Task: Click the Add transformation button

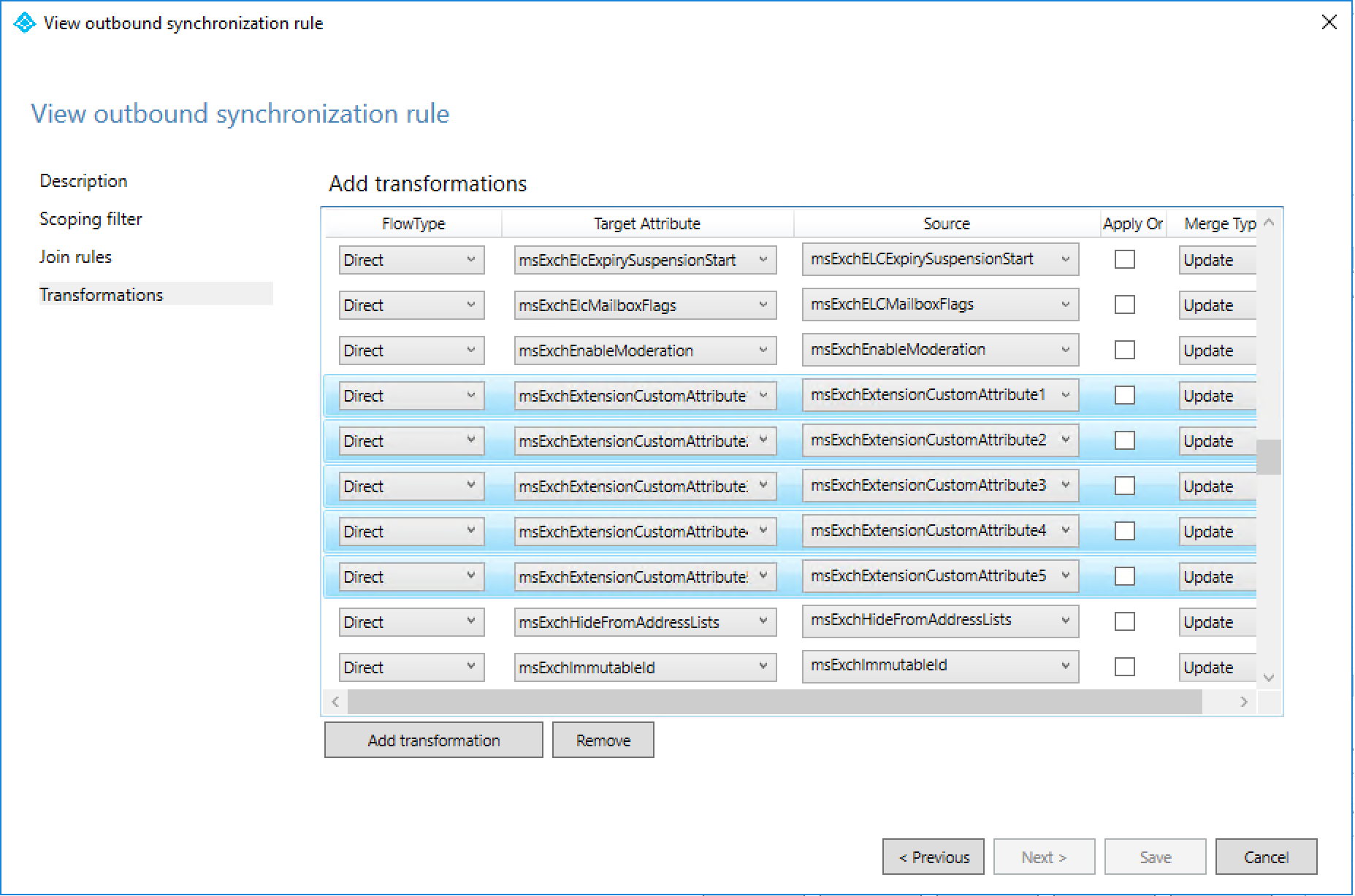Action: click(433, 739)
